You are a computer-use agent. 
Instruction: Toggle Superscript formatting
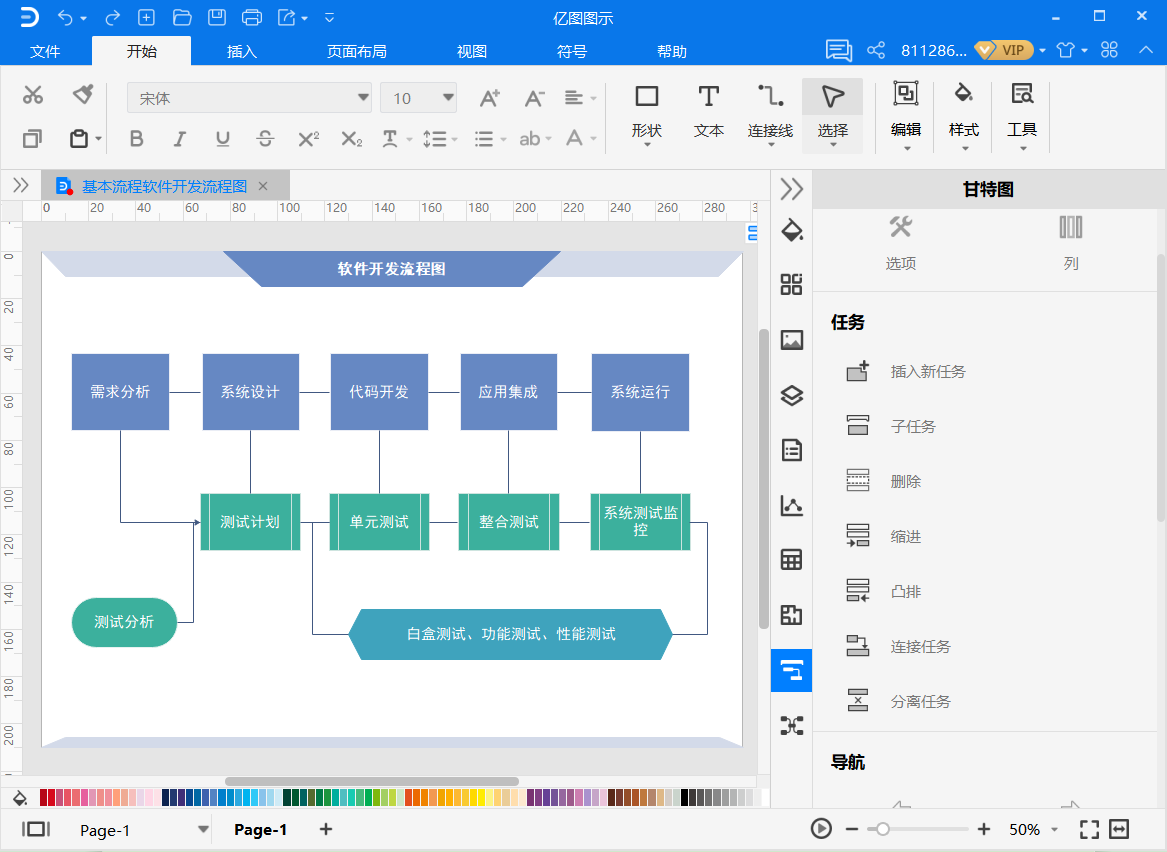[x=308, y=138]
